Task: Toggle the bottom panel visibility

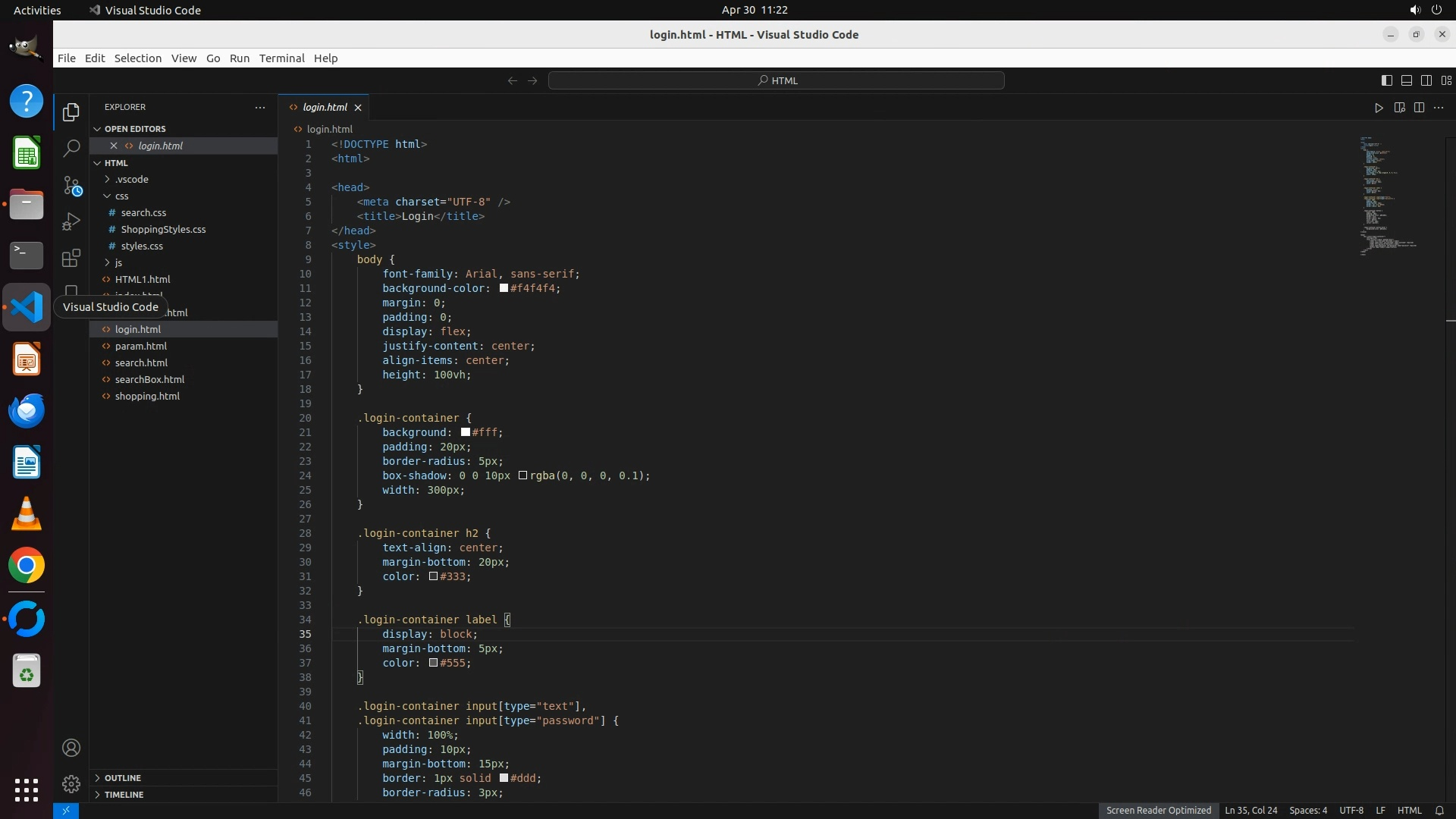Action: [x=1406, y=80]
